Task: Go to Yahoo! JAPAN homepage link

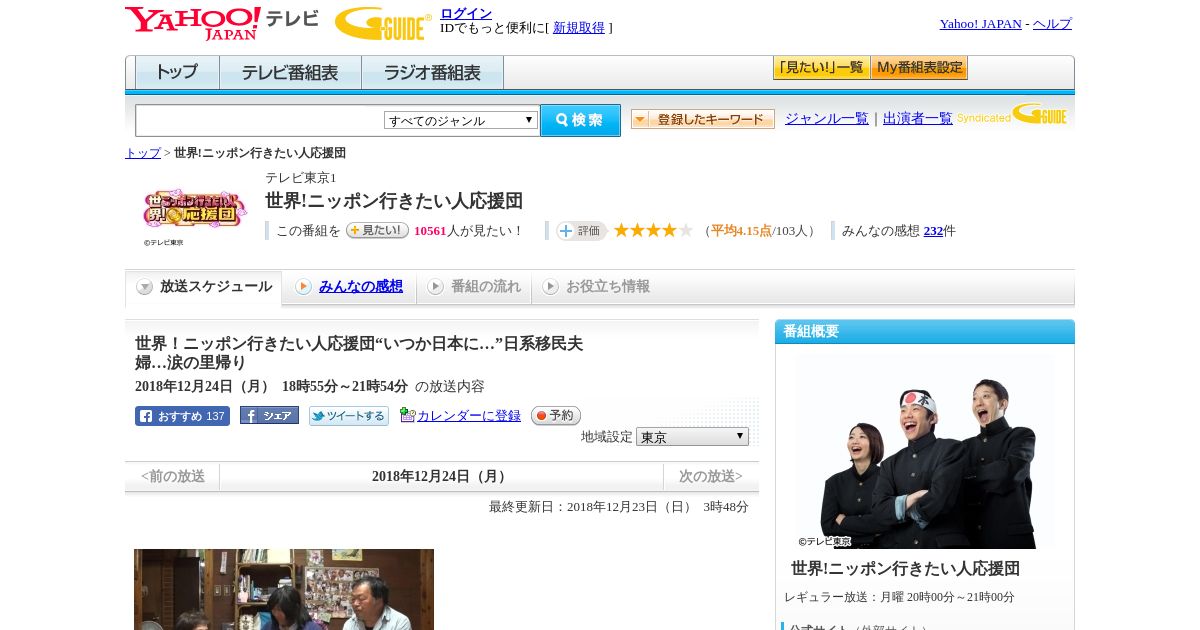Action: (x=980, y=24)
